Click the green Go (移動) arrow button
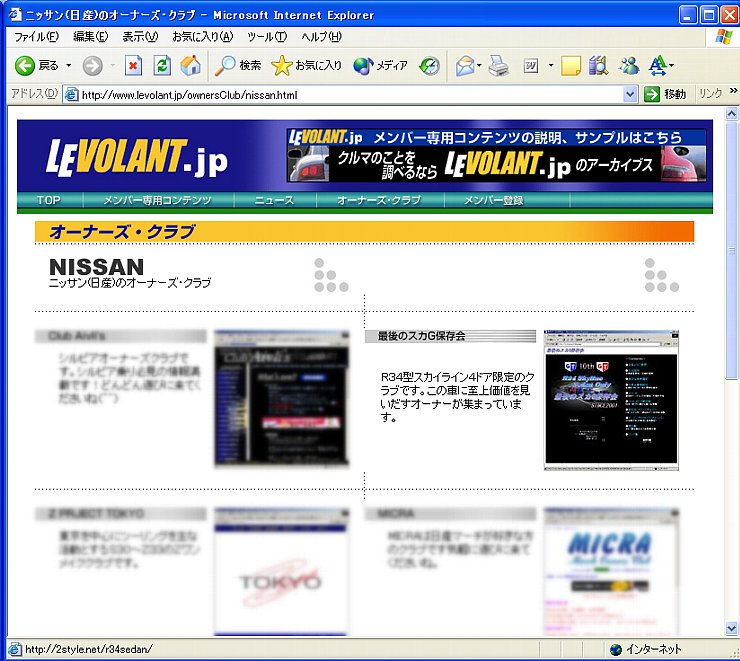 (x=665, y=94)
